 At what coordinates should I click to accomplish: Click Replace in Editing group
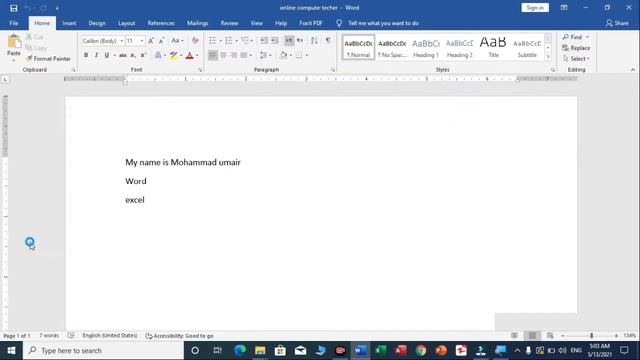click(576, 48)
